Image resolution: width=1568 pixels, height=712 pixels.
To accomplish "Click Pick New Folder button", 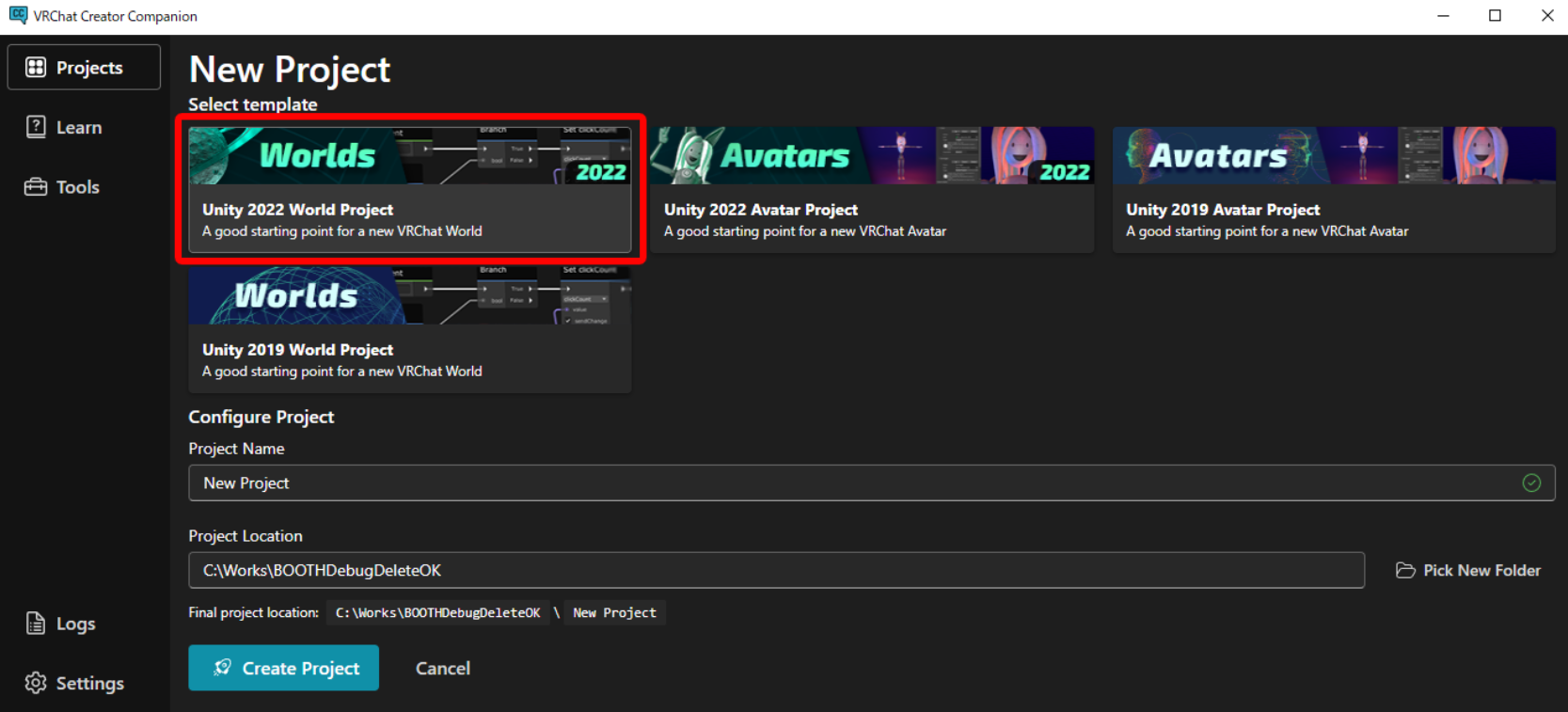I will (x=1468, y=570).
